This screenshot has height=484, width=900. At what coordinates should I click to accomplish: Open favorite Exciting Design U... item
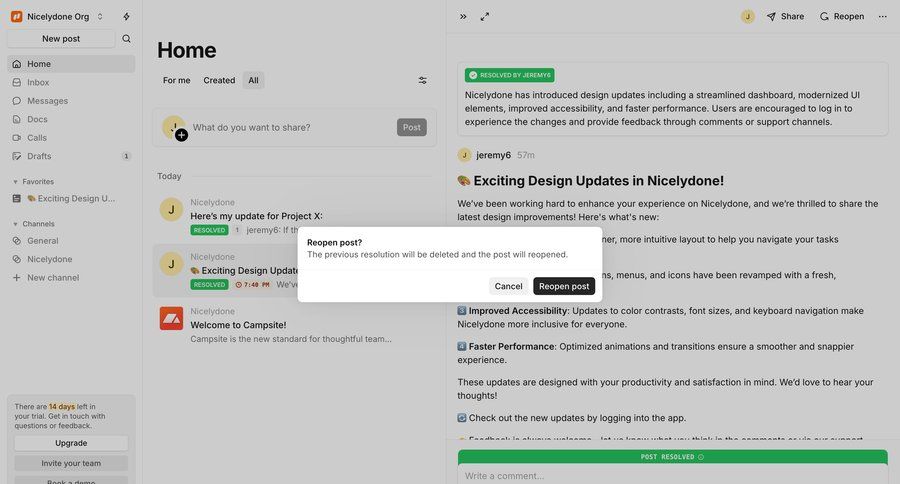click(71, 198)
